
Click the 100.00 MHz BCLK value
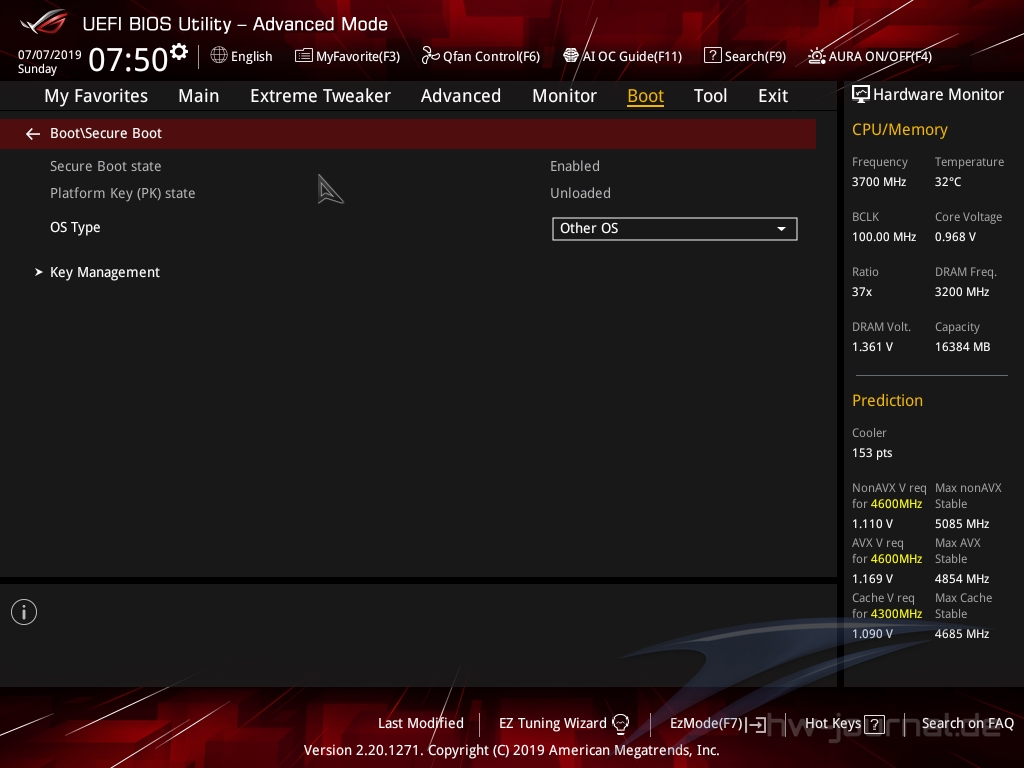click(884, 237)
